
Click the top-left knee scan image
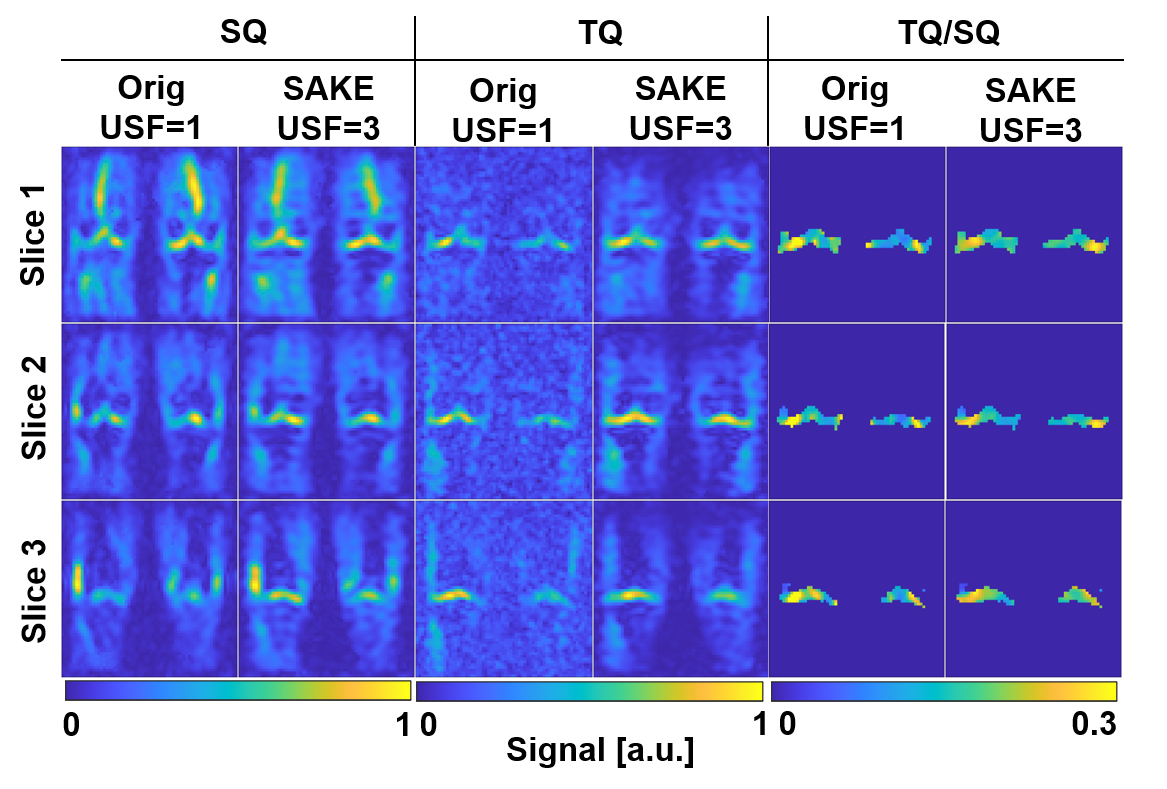tap(150, 234)
